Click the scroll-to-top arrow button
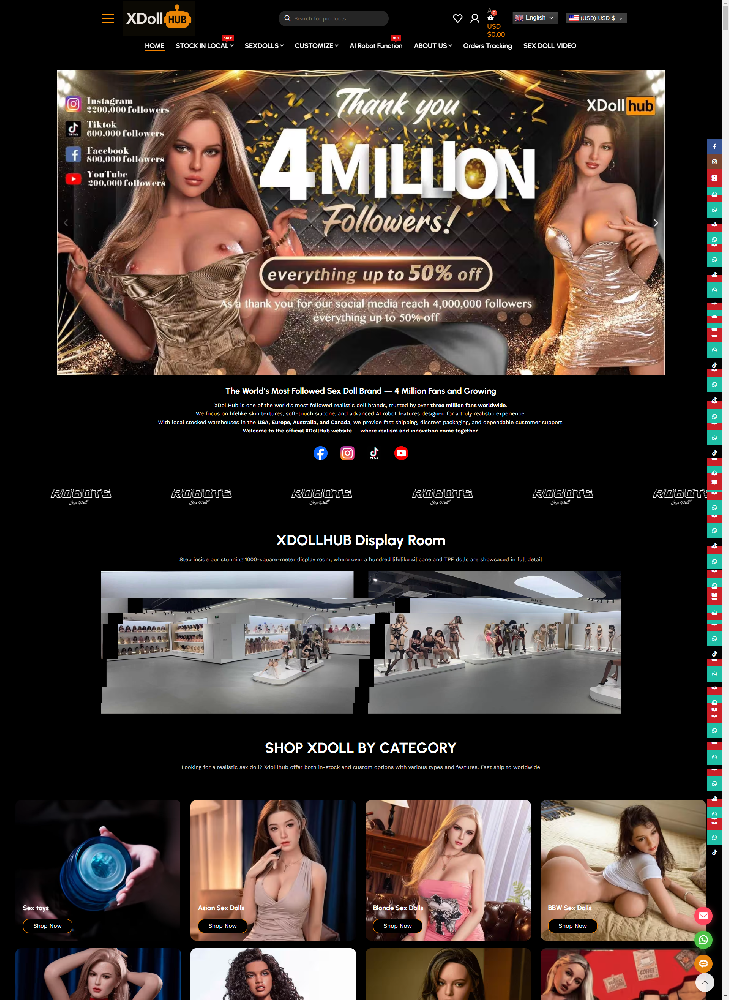Screen dimensions: 729x1000 [x=704, y=983]
